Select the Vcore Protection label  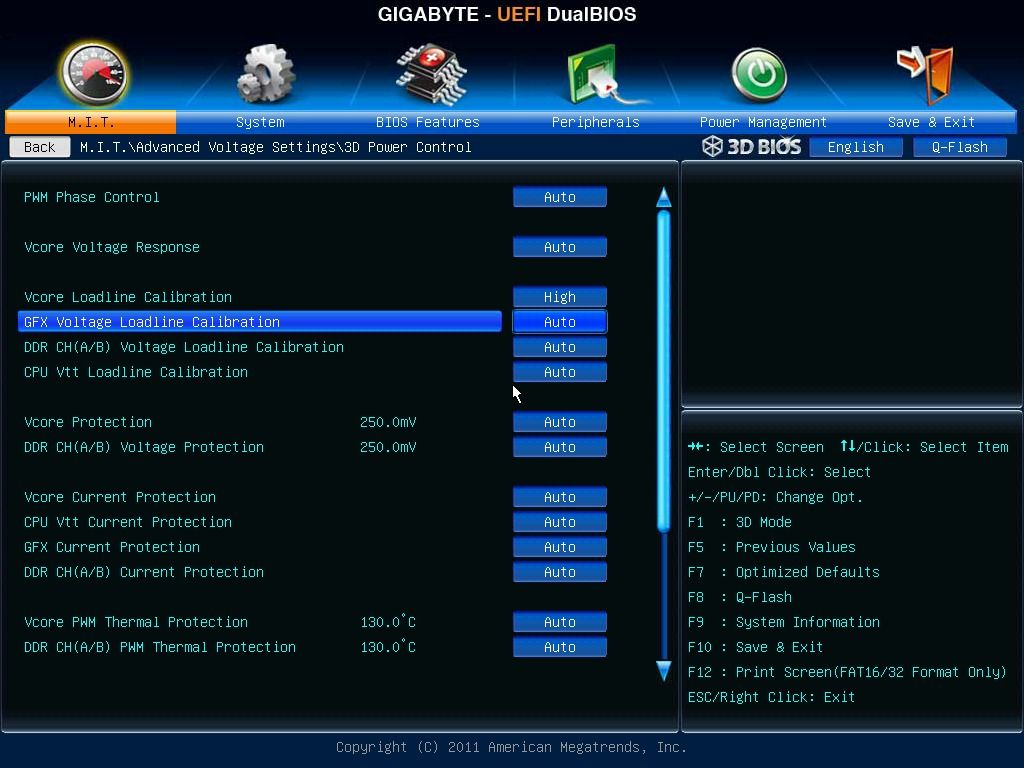pos(88,422)
